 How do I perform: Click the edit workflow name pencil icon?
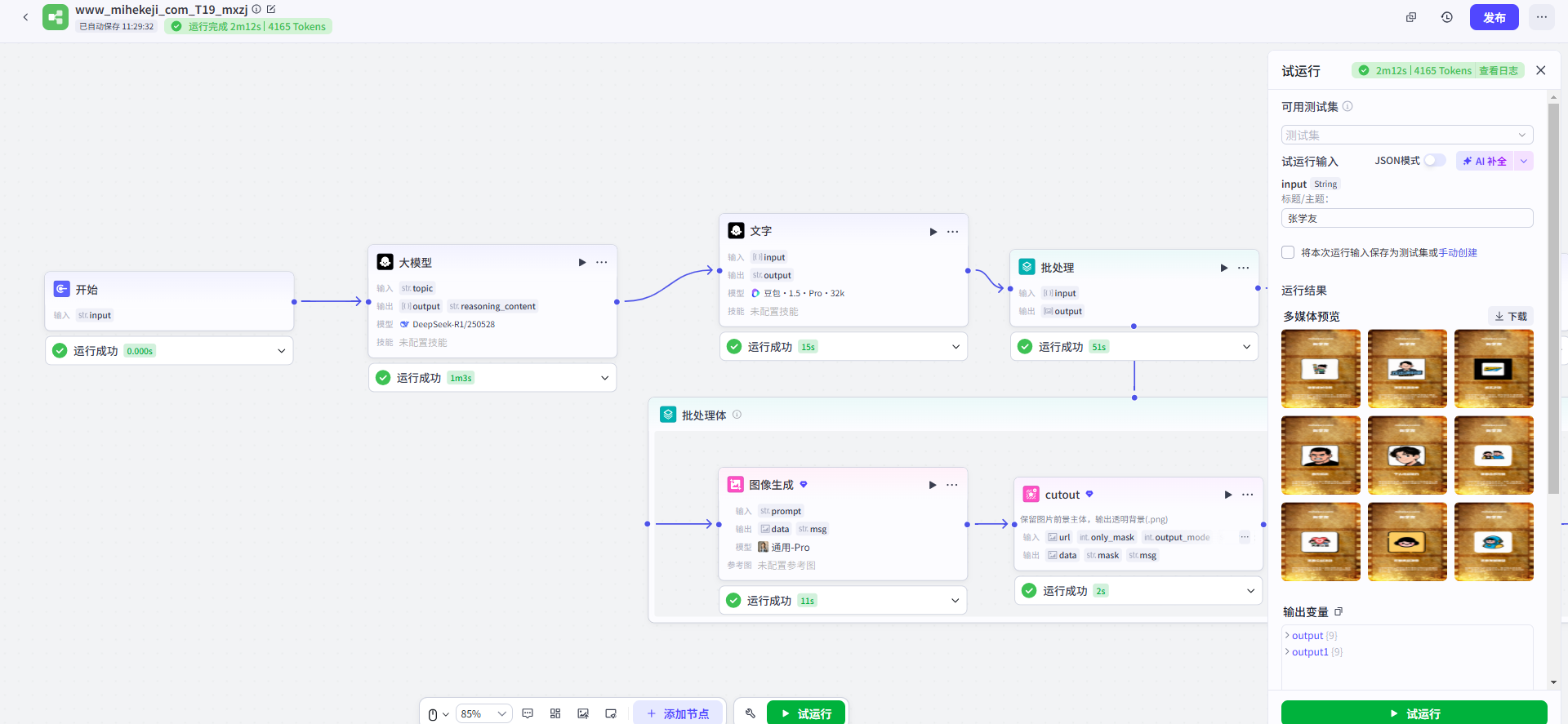point(271,9)
